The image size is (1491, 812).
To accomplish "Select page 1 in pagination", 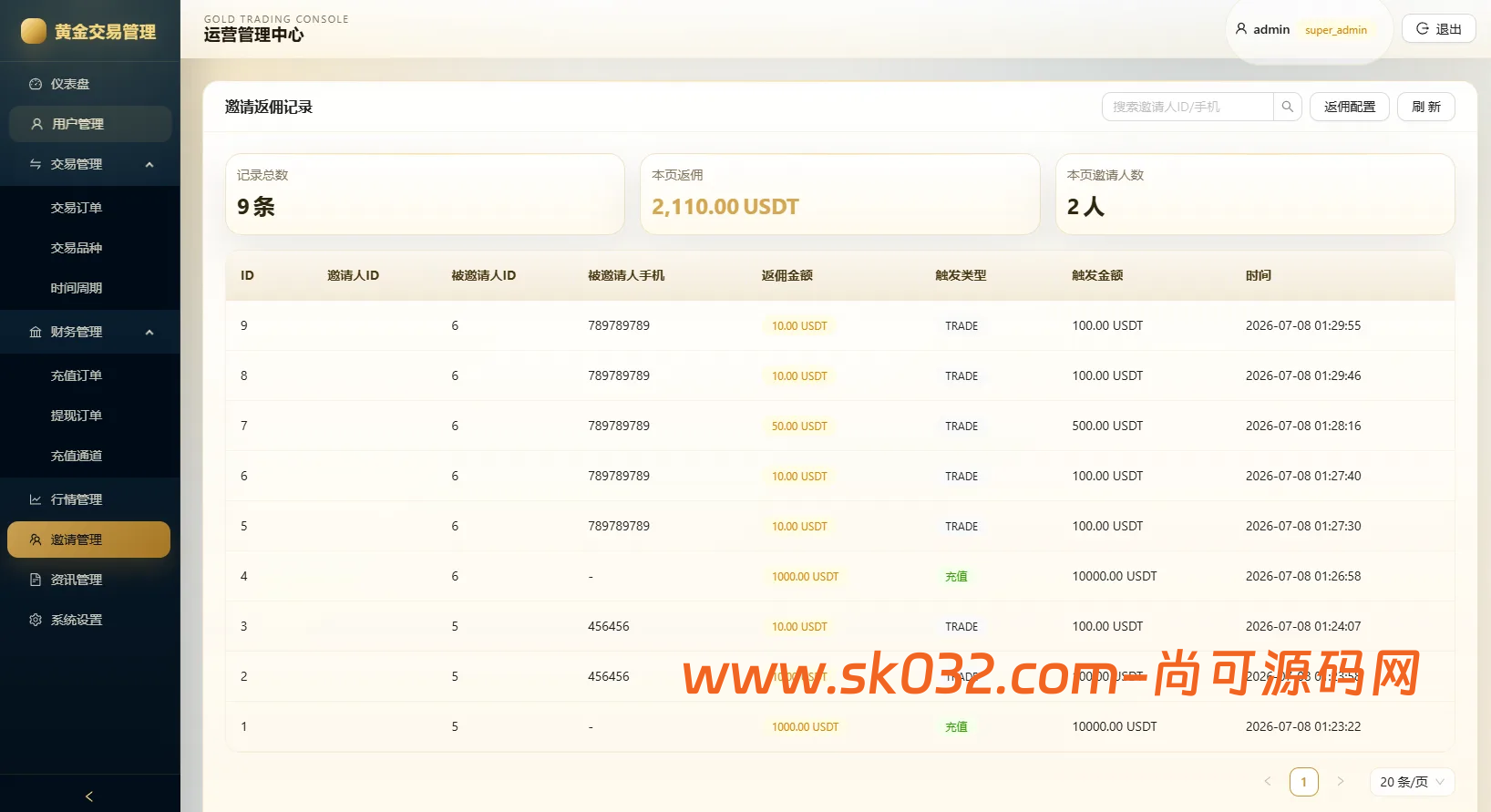I will click(x=1303, y=781).
